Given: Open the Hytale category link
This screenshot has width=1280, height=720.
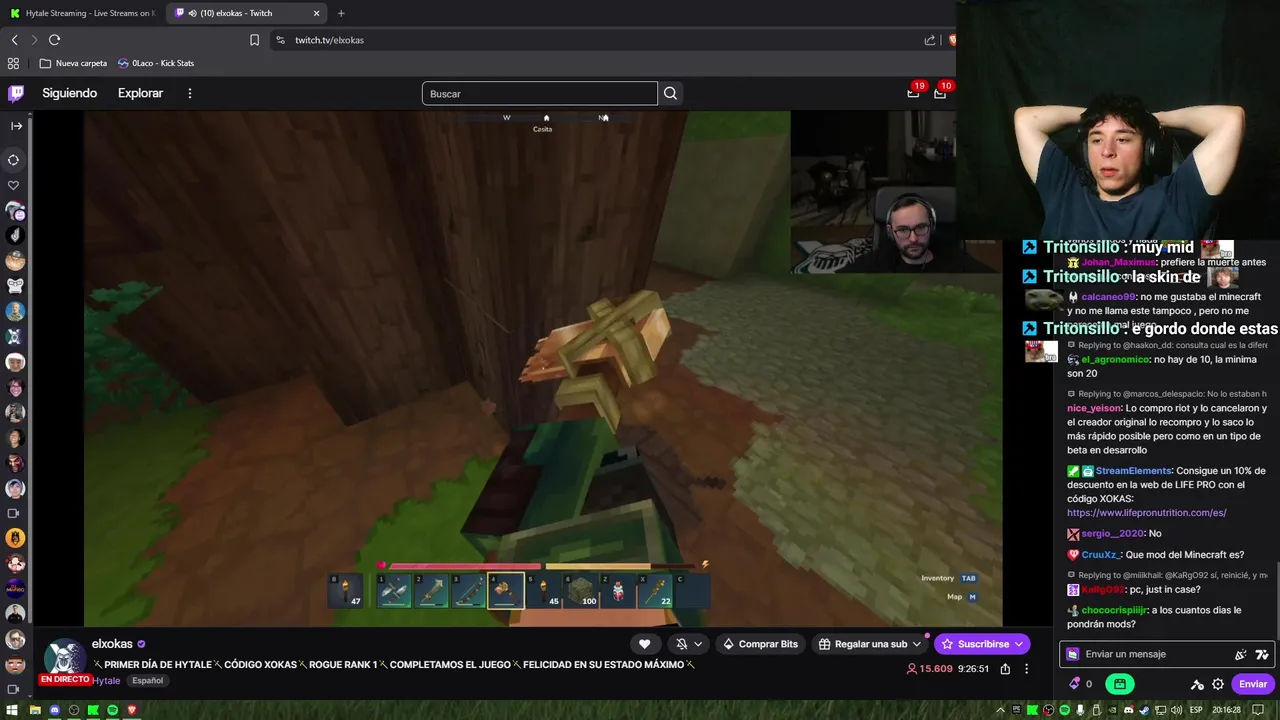Looking at the screenshot, I should (x=106, y=681).
